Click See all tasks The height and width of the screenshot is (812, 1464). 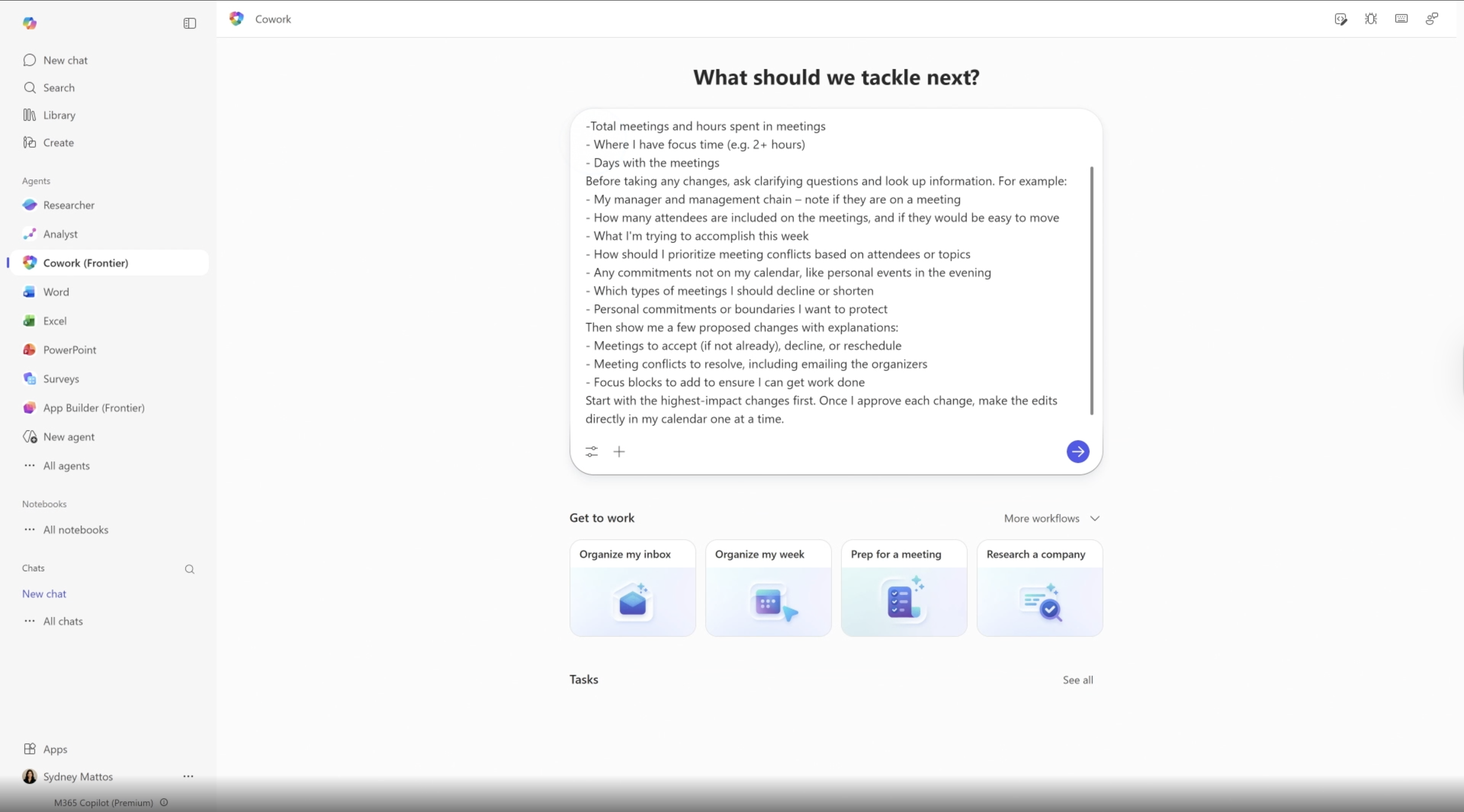click(1077, 680)
